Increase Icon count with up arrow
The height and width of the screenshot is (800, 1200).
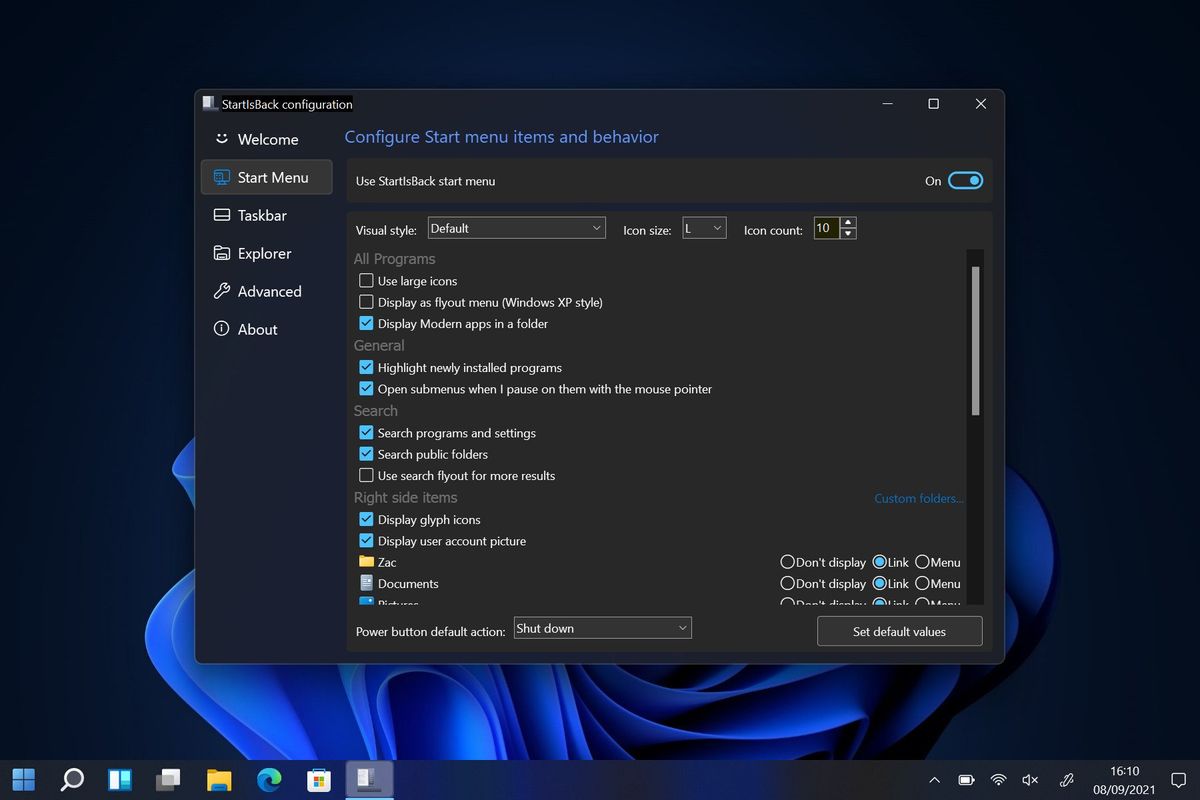pyautogui.click(x=848, y=223)
